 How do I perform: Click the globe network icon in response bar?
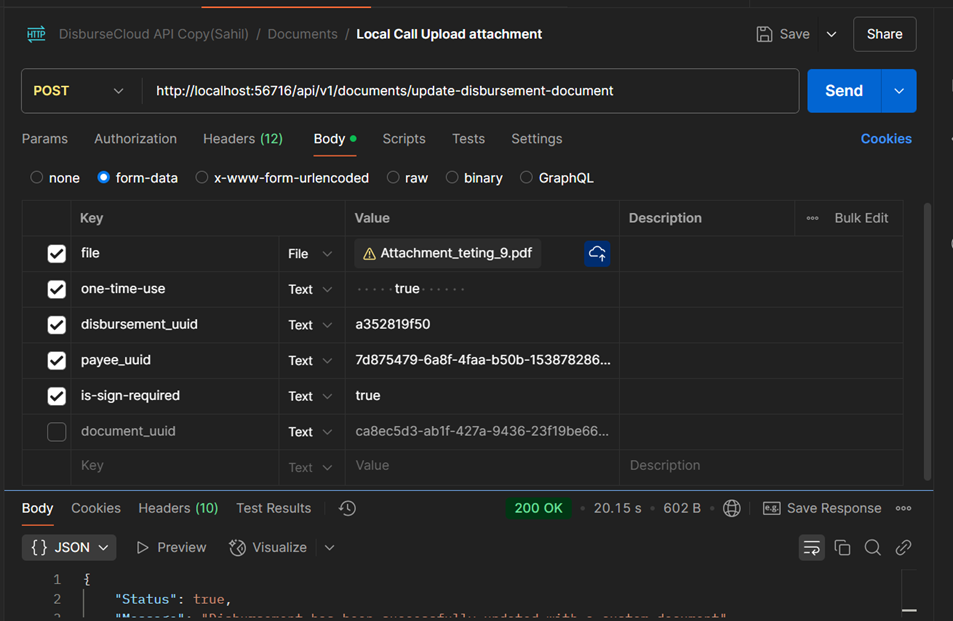pos(732,508)
